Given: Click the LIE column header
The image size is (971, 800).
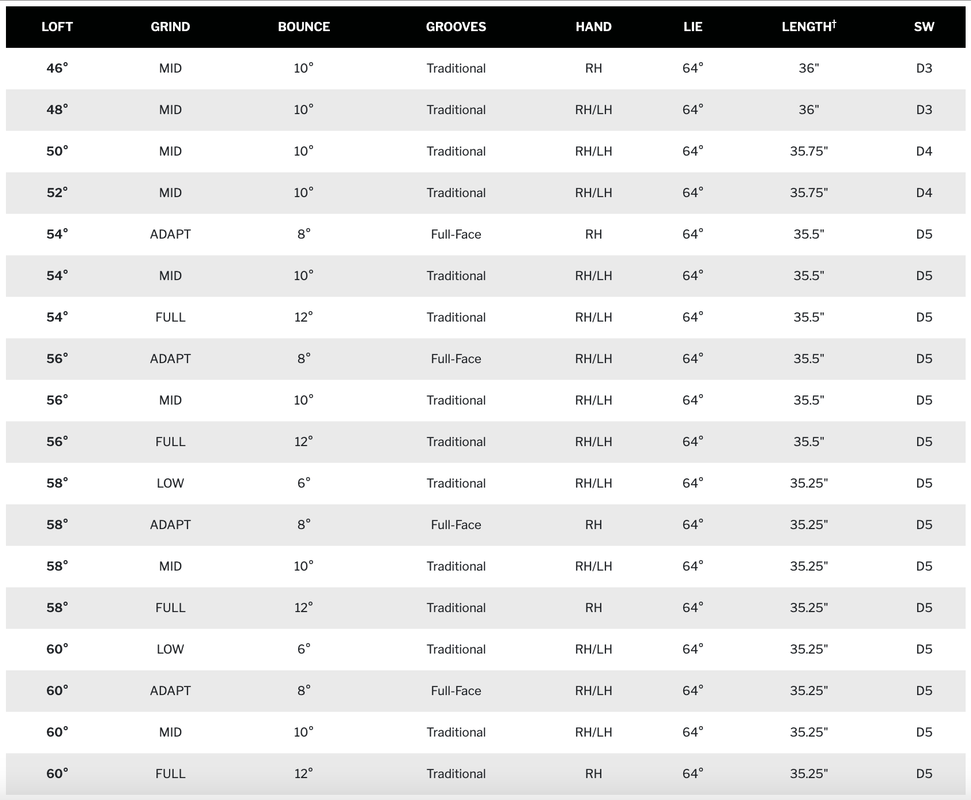Looking at the screenshot, I should (x=693, y=27).
